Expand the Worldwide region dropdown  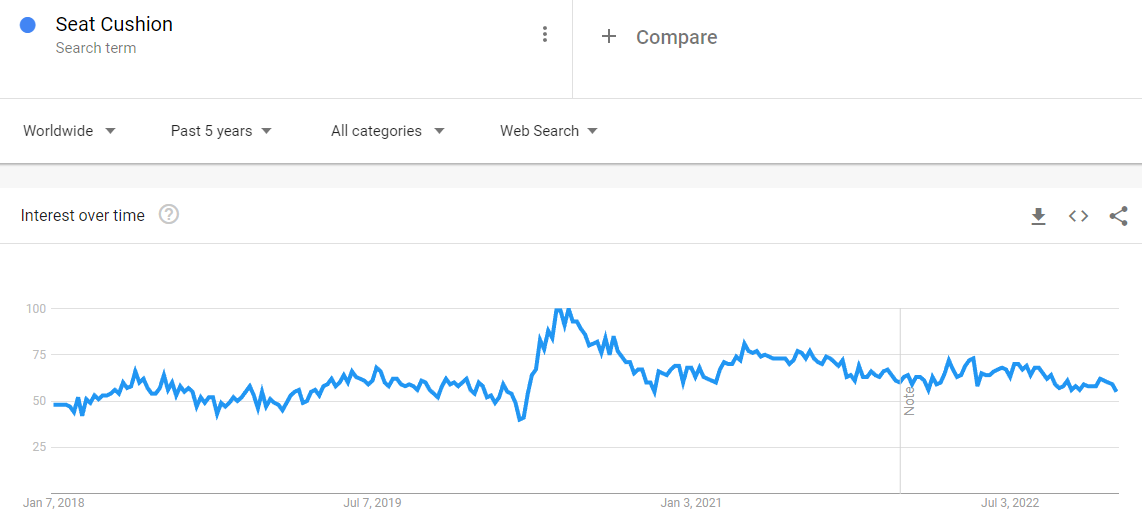pos(69,131)
